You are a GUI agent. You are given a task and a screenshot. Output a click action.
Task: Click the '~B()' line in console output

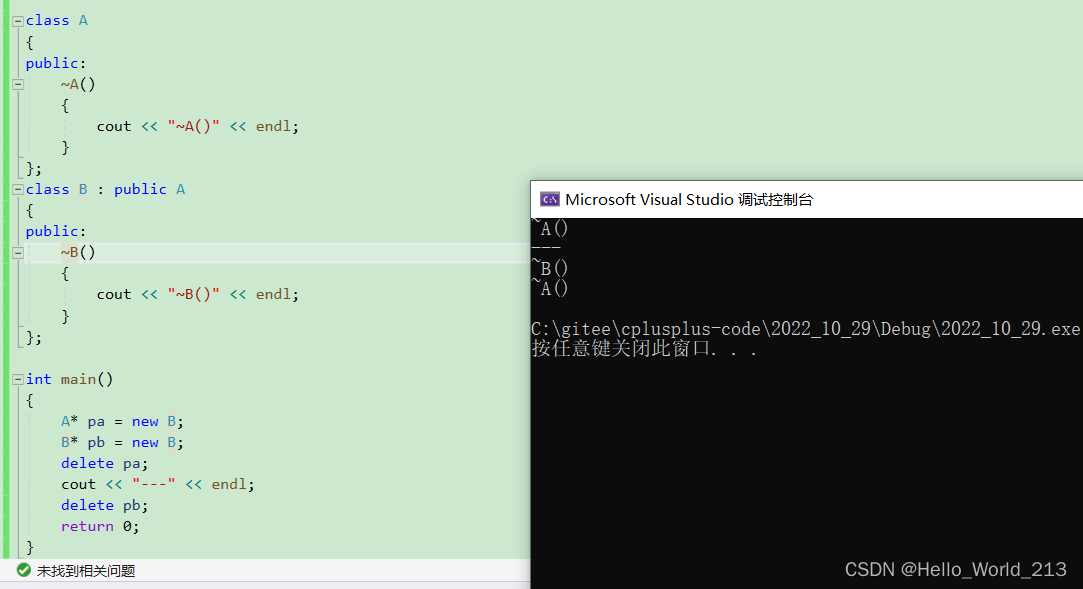(550, 268)
